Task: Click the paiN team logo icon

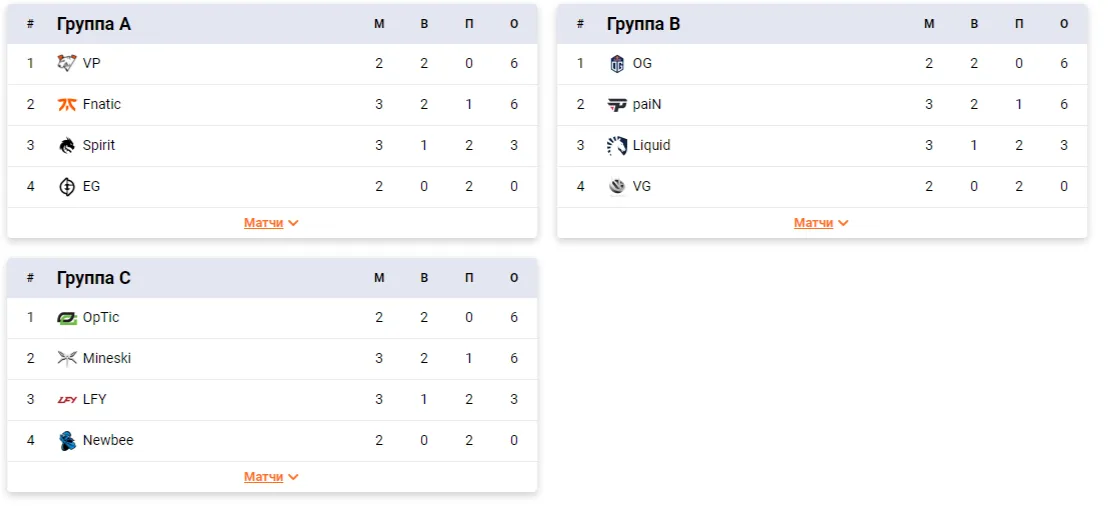Action: [617, 104]
